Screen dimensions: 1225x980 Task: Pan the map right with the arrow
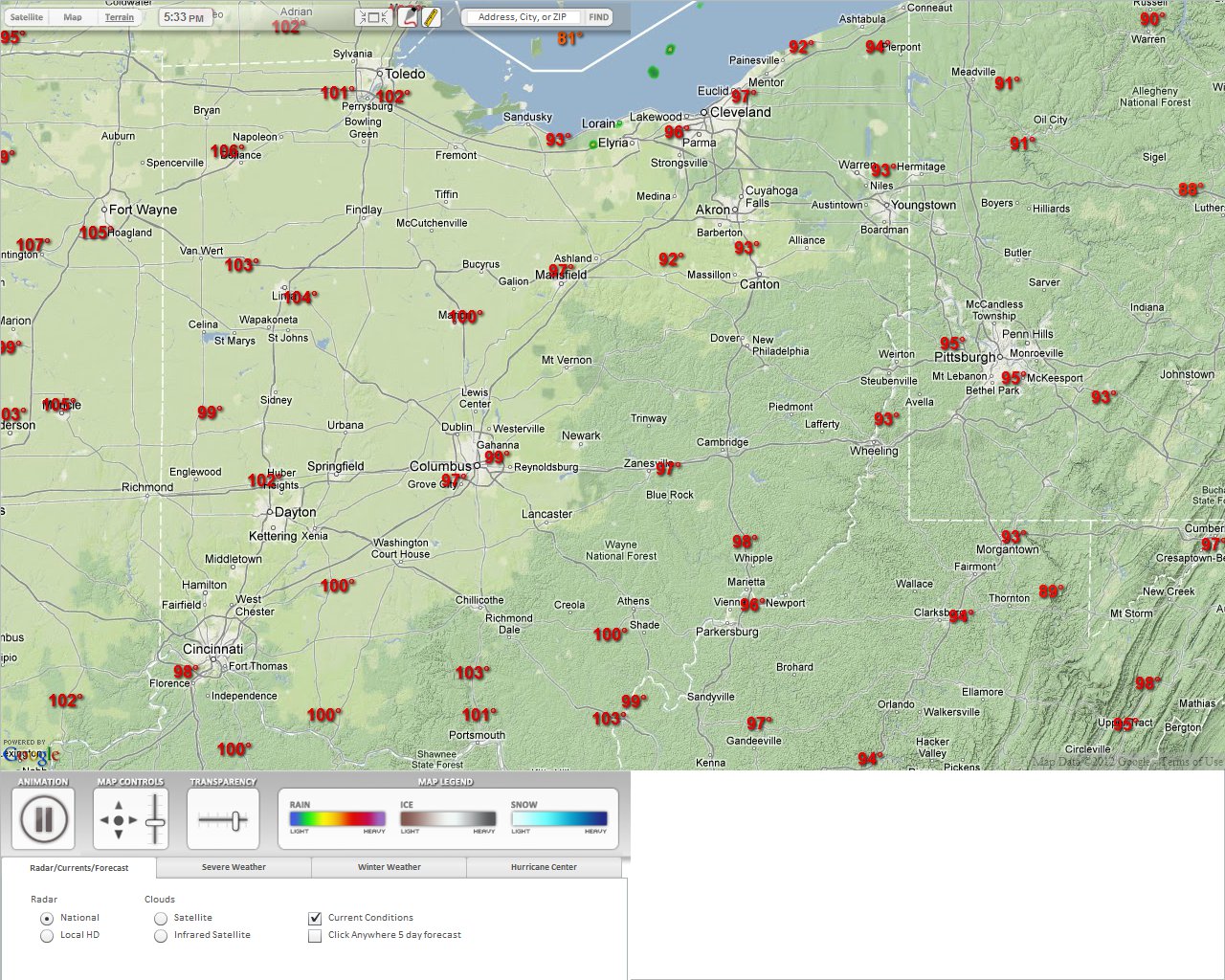[x=133, y=820]
